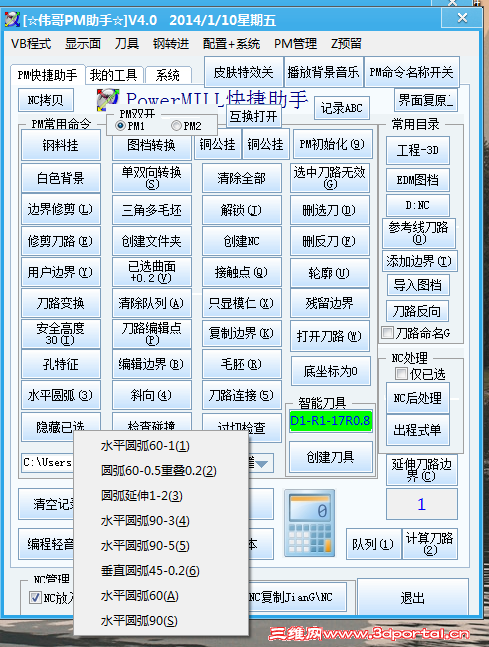Open the 显示面 menu

point(83,44)
